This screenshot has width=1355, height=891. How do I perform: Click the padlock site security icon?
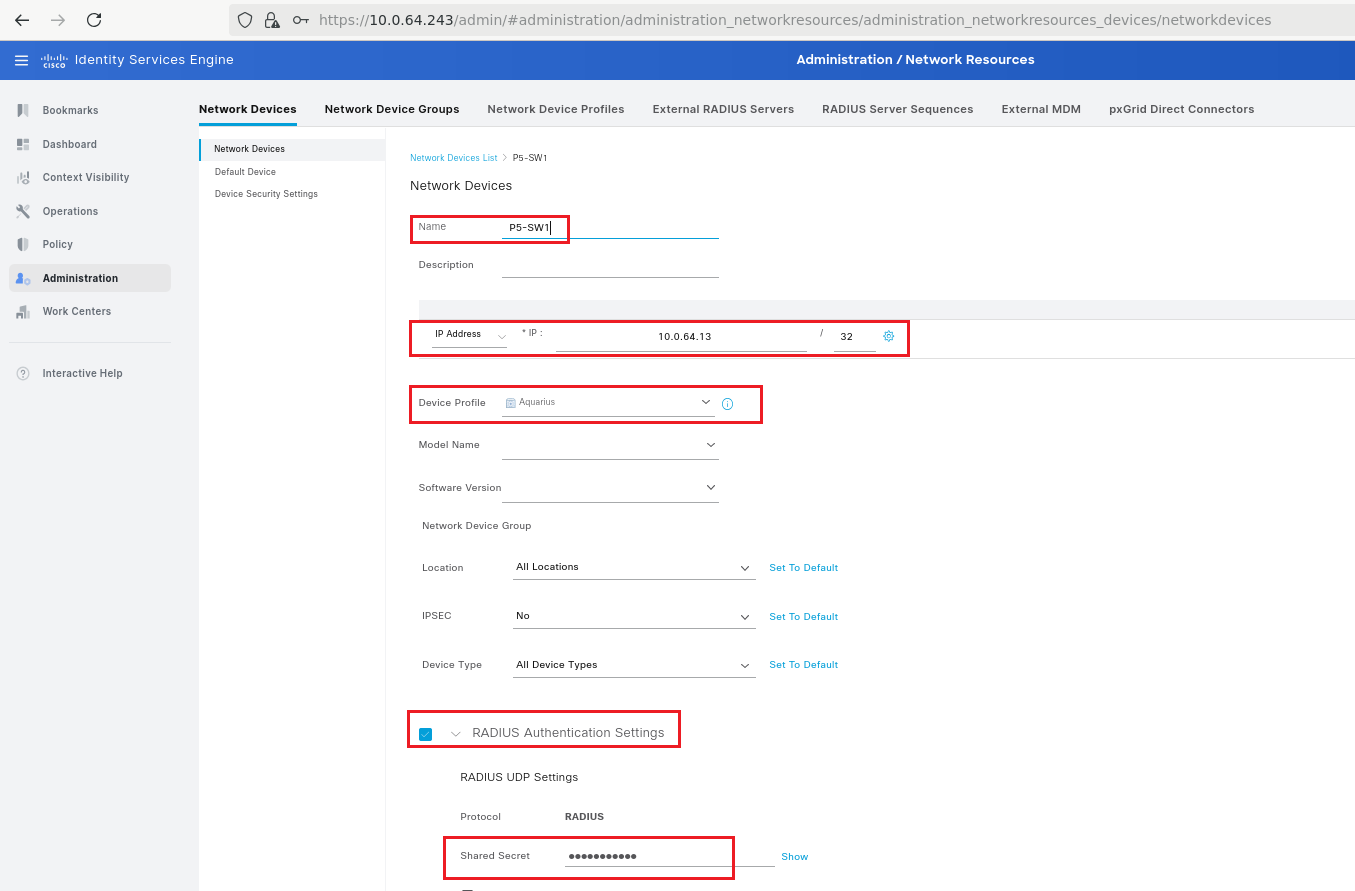coord(271,20)
